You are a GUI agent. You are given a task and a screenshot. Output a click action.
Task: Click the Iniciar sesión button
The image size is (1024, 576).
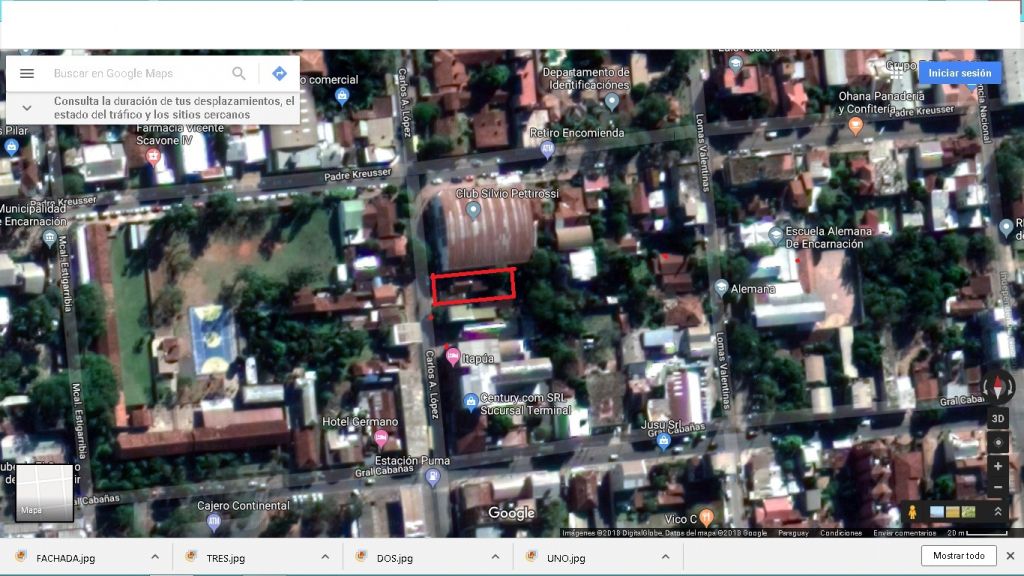[959, 73]
